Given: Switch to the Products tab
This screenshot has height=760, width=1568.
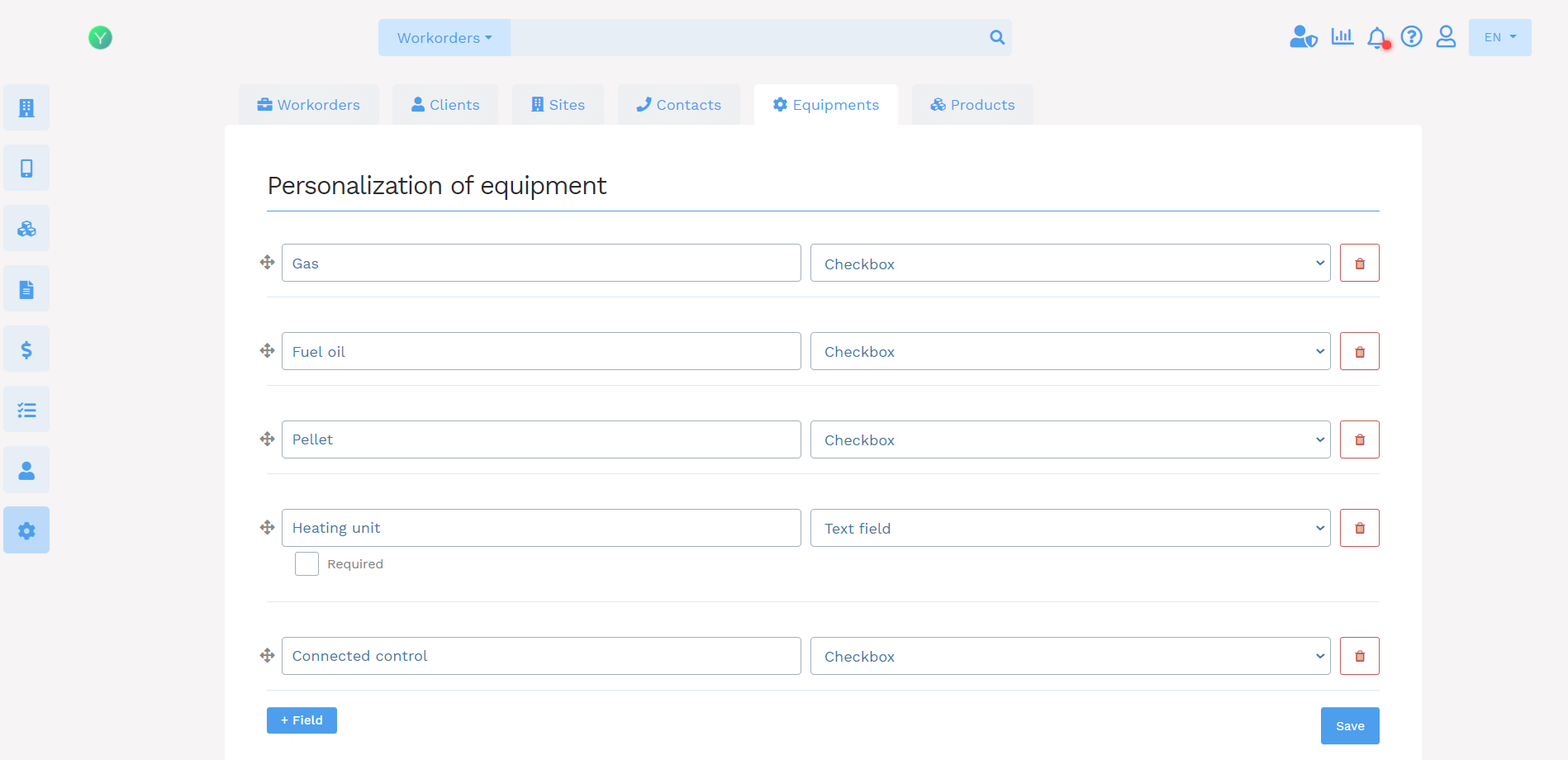Looking at the screenshot, I should [972, 105].
